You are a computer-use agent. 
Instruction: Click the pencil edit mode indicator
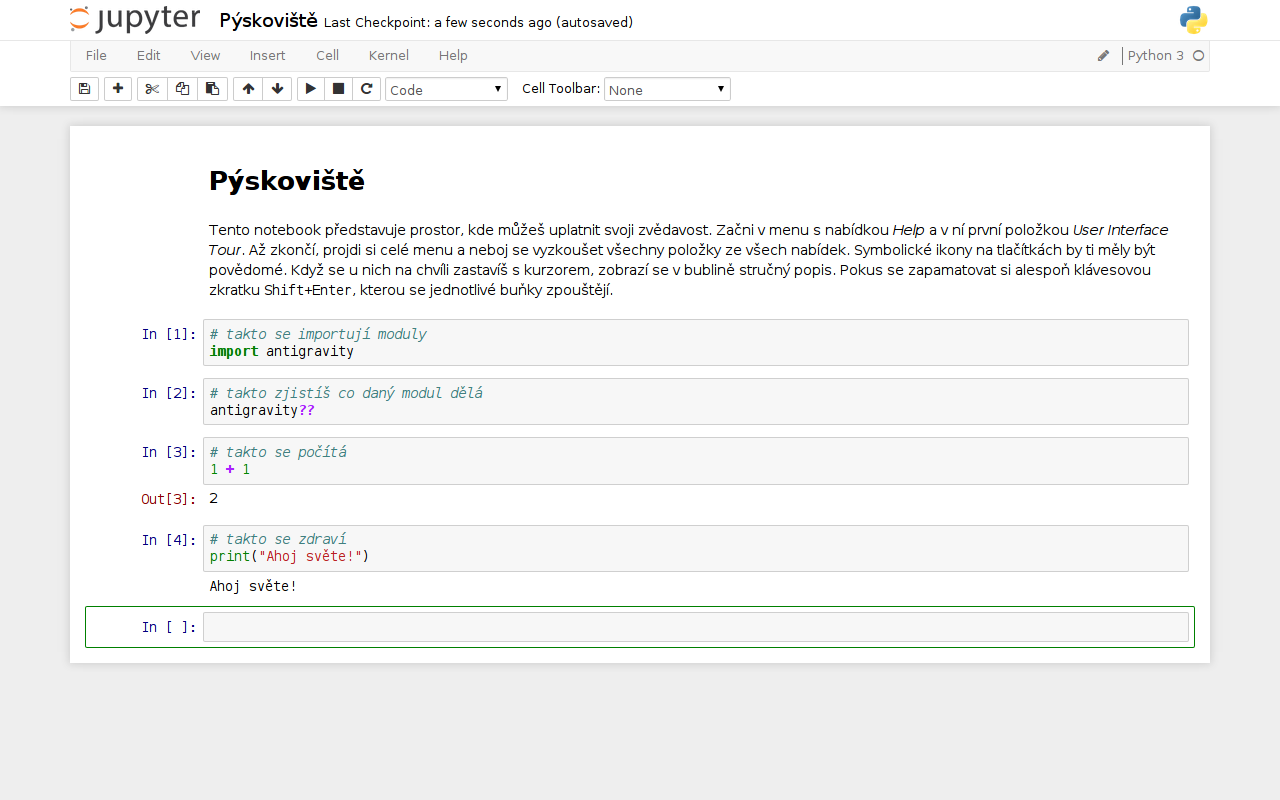1103,56
